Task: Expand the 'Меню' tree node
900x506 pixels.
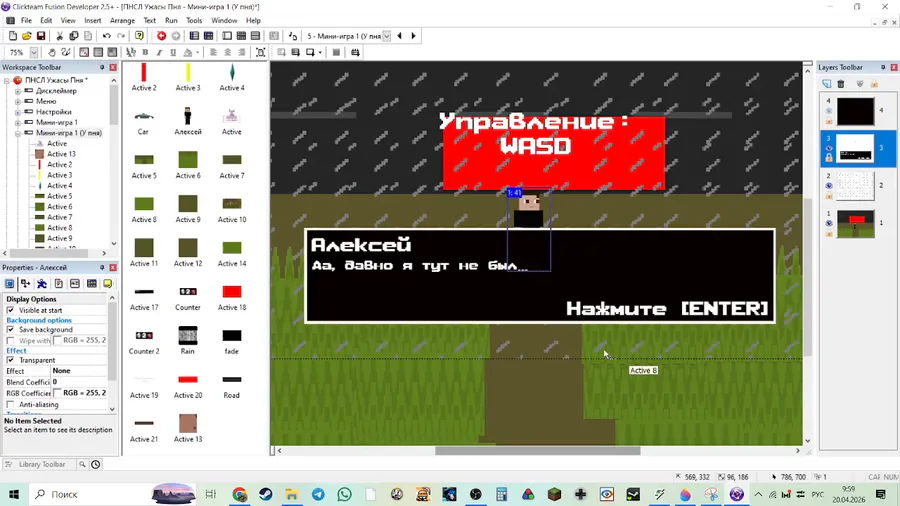Action: [x=18, y=101]
